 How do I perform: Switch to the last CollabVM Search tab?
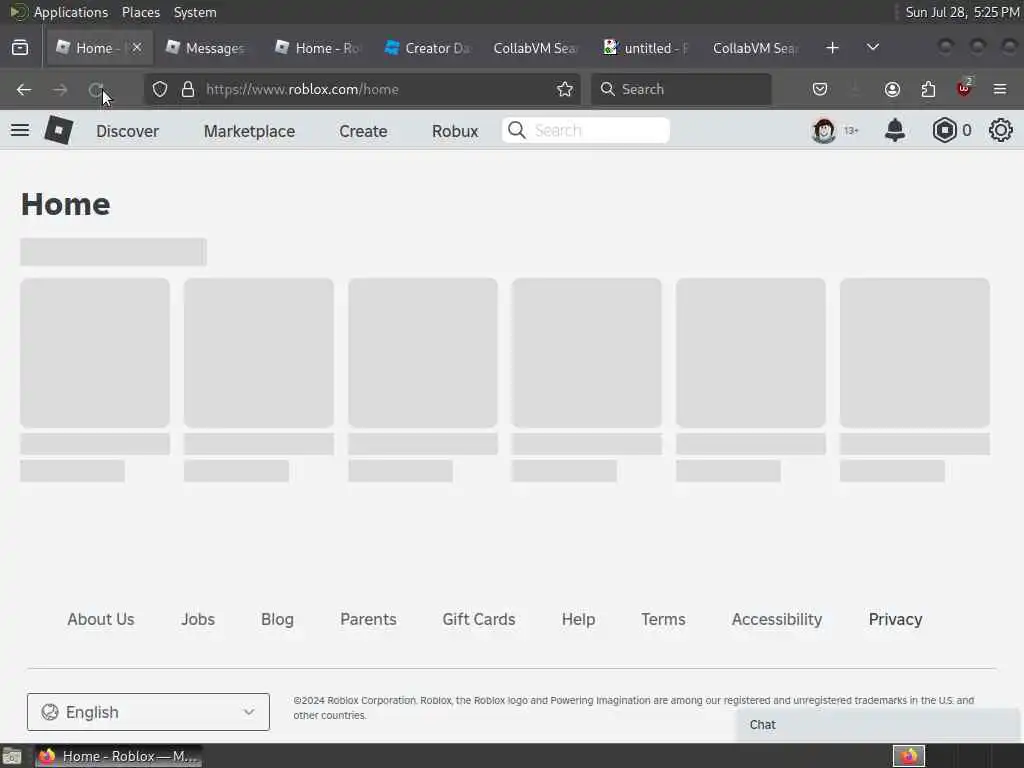(756, 48)
